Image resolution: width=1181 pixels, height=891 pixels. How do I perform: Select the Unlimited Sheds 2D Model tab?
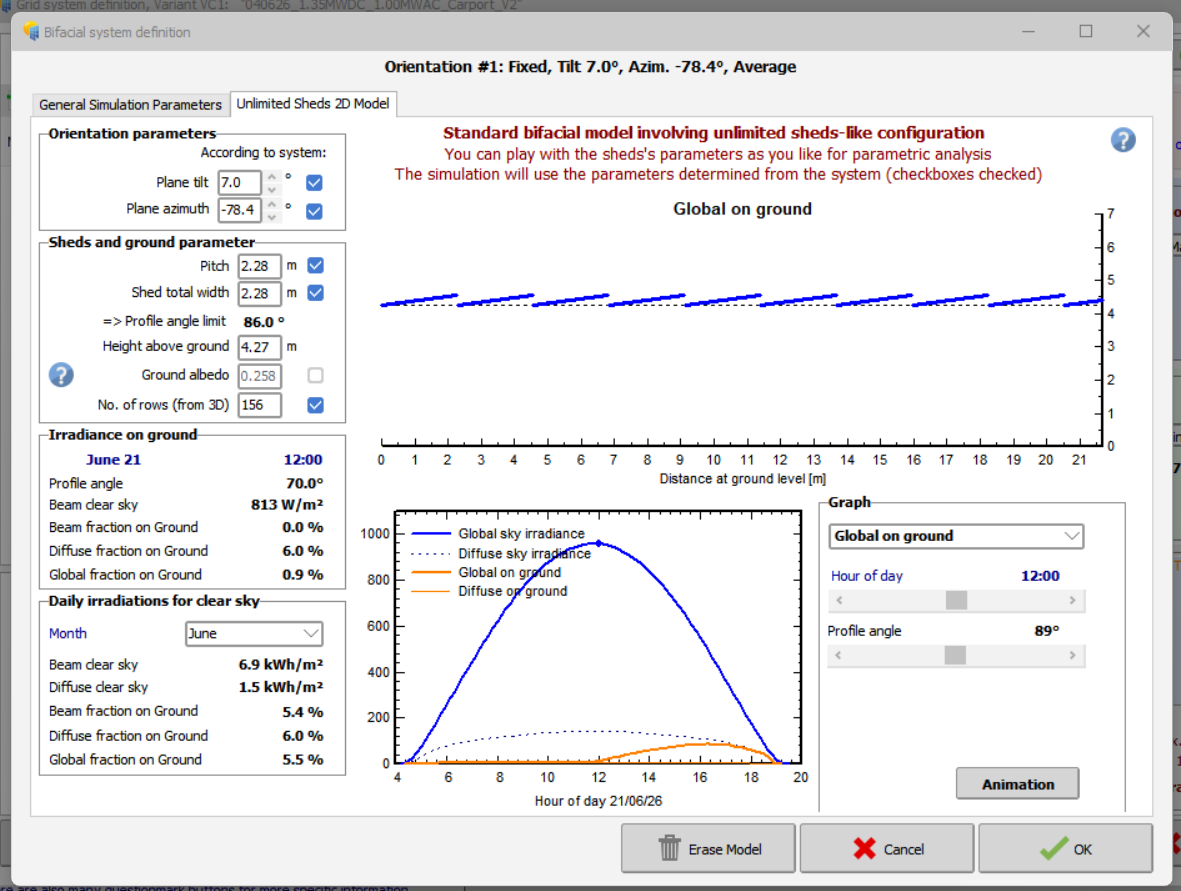tap(313, 103)
